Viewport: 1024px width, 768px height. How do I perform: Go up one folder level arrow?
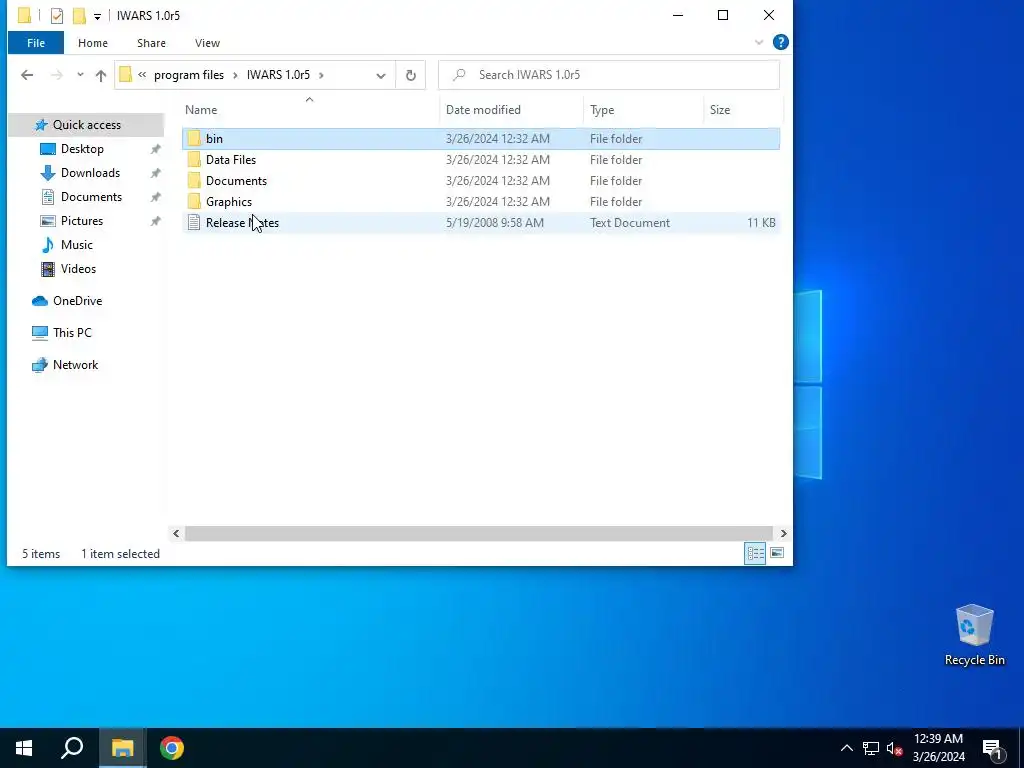tap(101, 75)
